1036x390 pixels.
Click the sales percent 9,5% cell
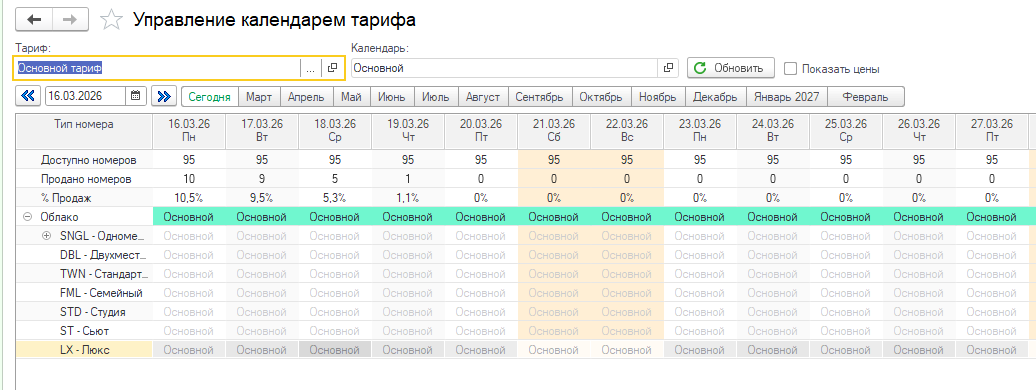(262, 197)
